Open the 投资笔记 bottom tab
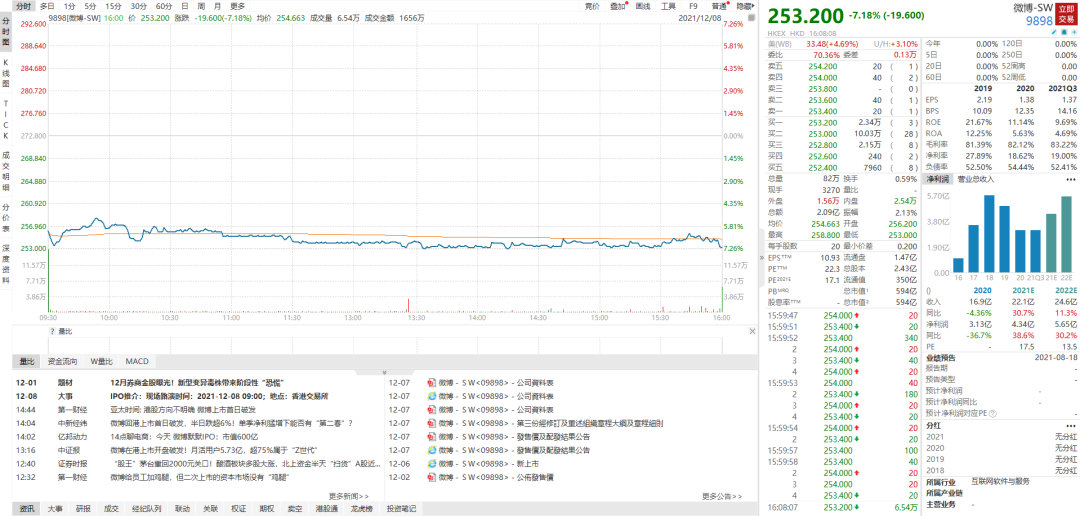 [402, 509]
